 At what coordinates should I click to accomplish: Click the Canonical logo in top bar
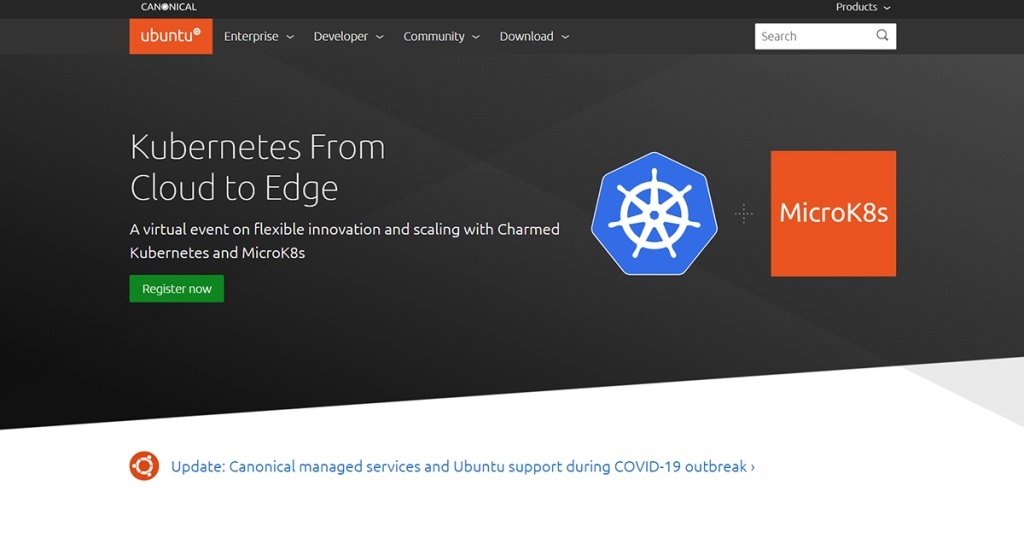169,7
